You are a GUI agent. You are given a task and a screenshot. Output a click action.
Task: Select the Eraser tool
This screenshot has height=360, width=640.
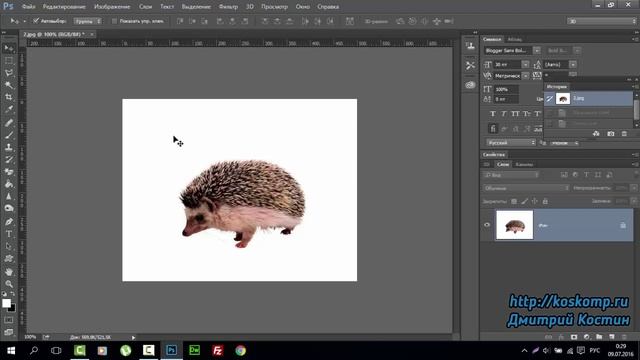[x=9, y=172]
